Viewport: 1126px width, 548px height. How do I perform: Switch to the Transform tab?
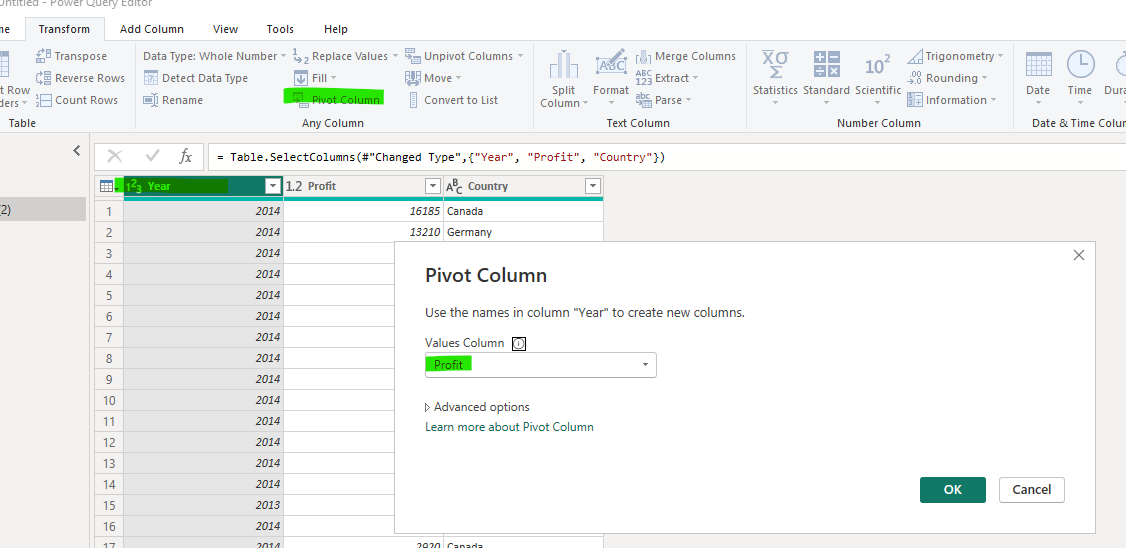click(65, 29)
